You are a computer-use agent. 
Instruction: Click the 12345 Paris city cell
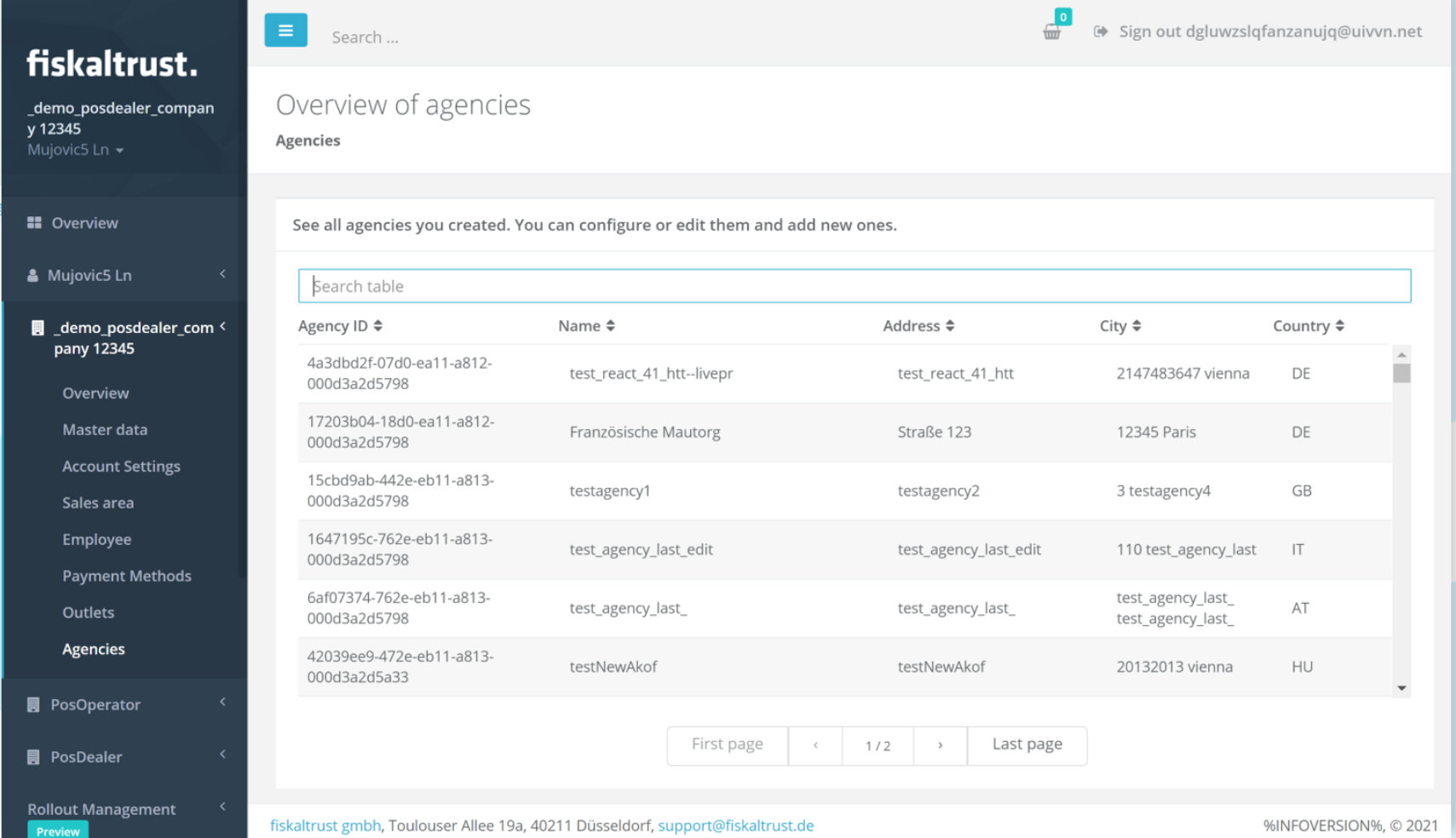(1156, 433)
